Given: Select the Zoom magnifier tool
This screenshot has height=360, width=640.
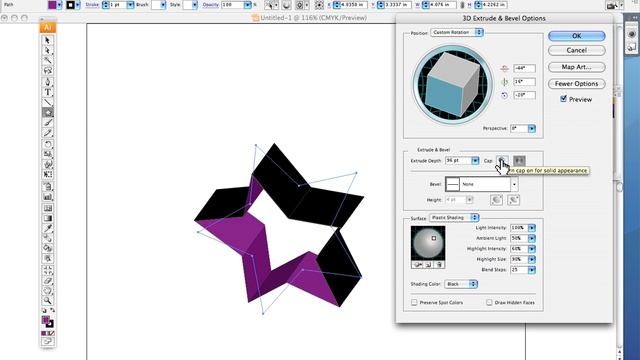Looking at the screenshot, I should (47, 300).
